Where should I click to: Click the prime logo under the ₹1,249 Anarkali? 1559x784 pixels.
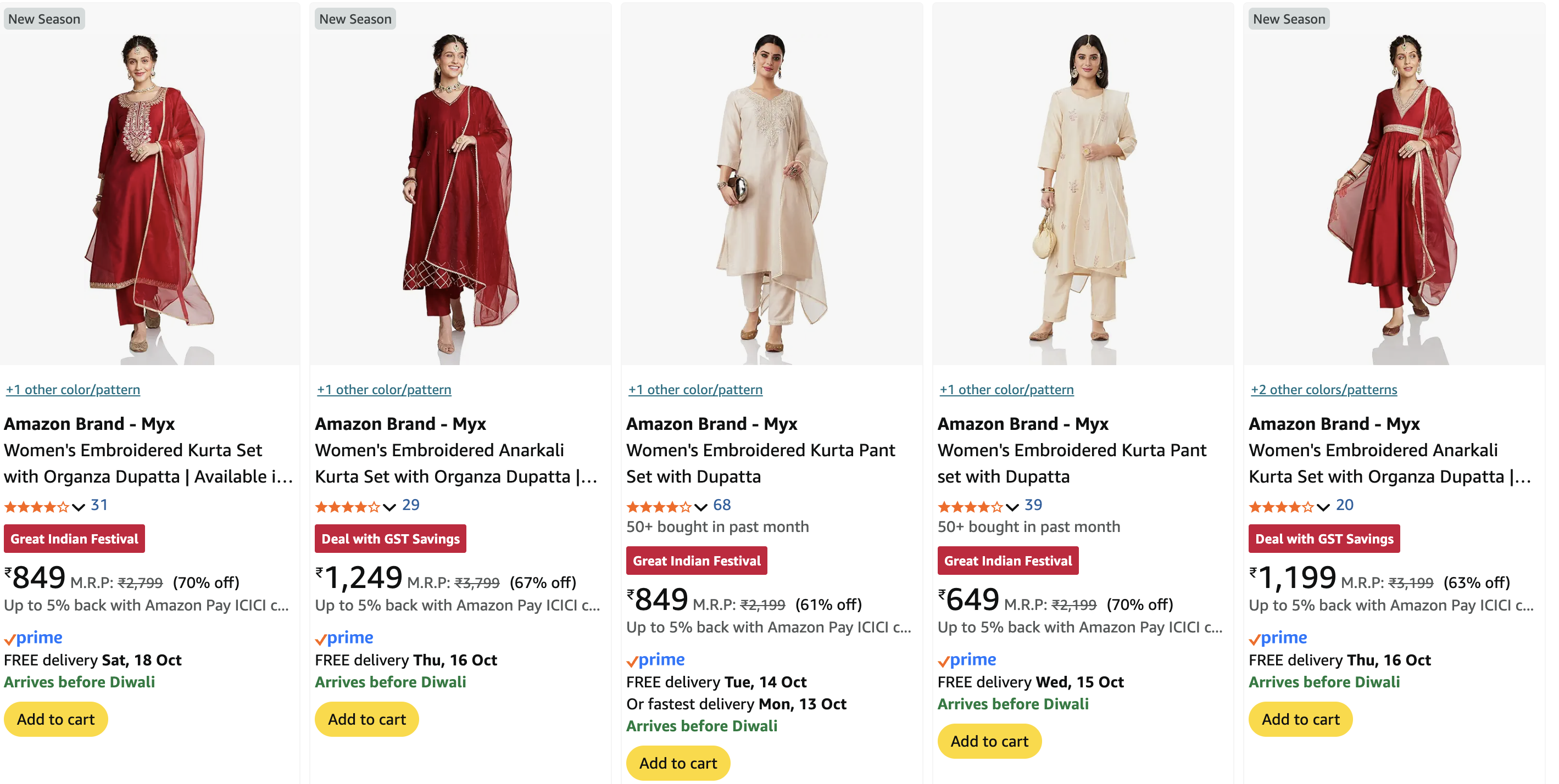344,637
